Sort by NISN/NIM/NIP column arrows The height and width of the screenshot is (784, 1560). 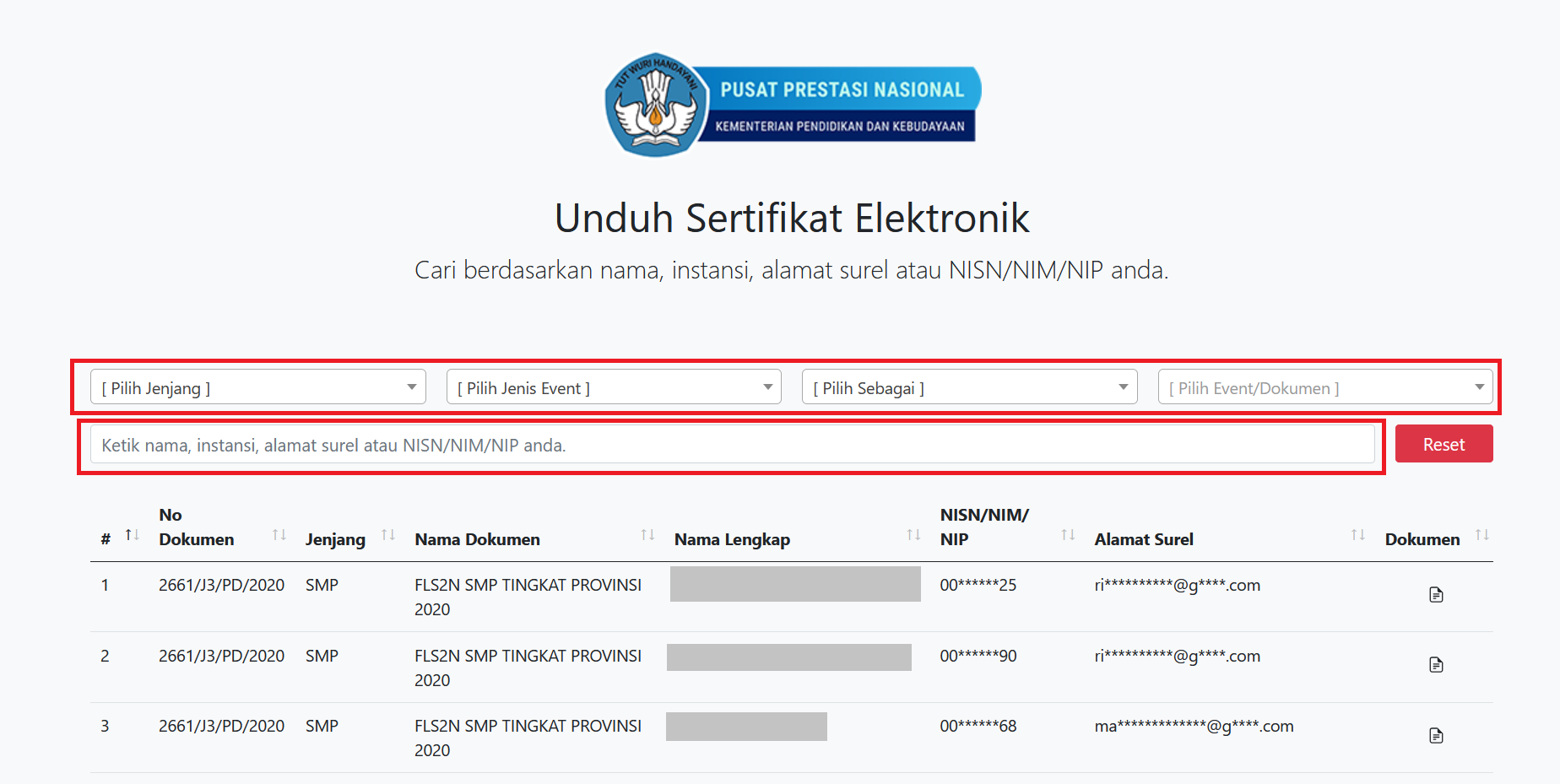click(1068, 535)
